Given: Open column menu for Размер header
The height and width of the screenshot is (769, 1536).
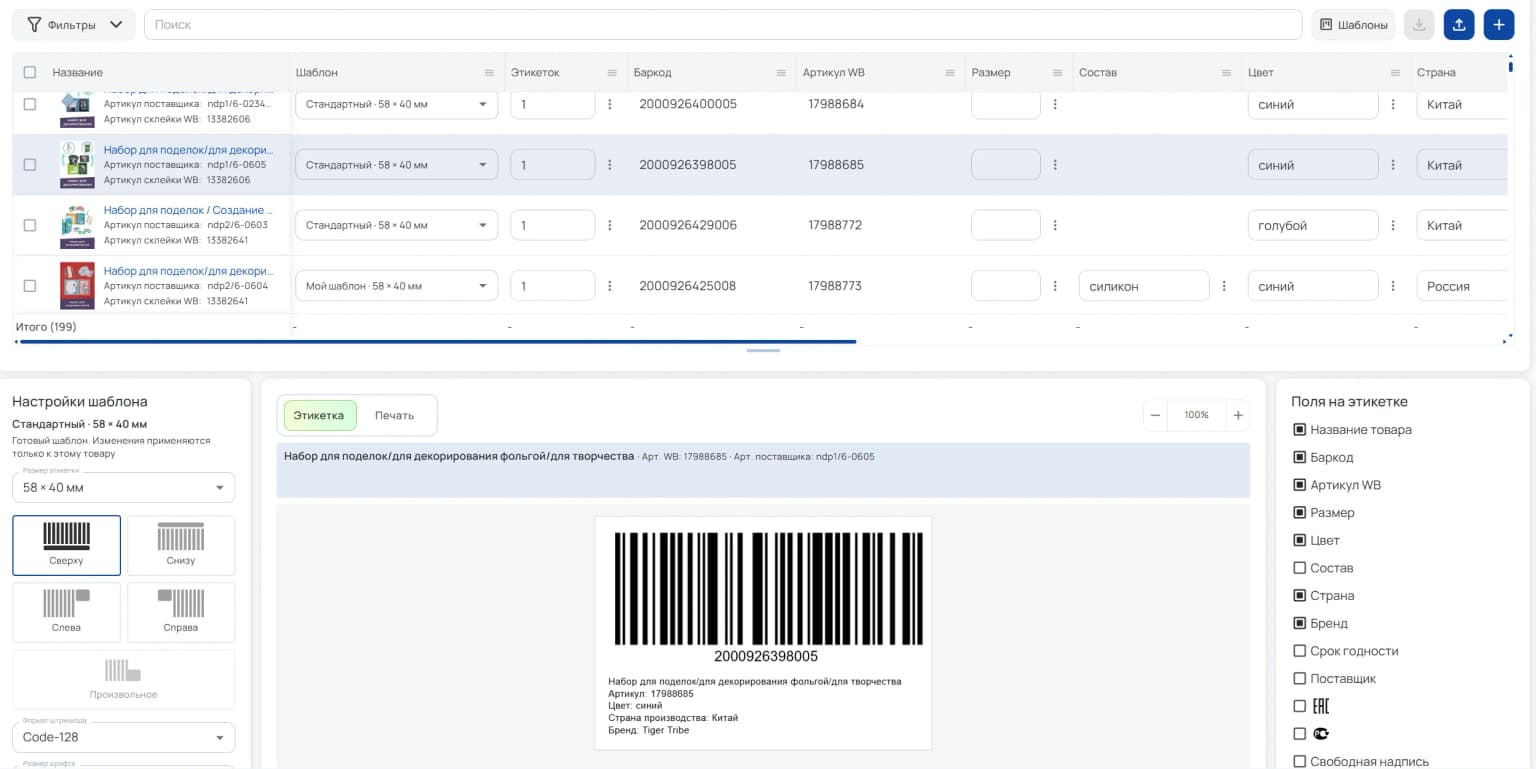Looking at the screenshot, I should pos(1057,73).
